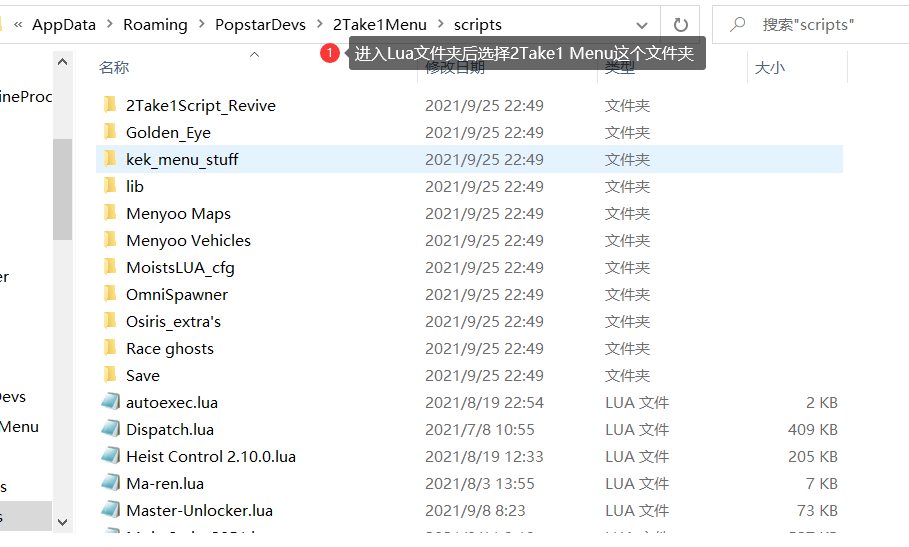
Task: Click LUA 文件 type of Ma-ren.lua
Action: [x=637, y=484]
